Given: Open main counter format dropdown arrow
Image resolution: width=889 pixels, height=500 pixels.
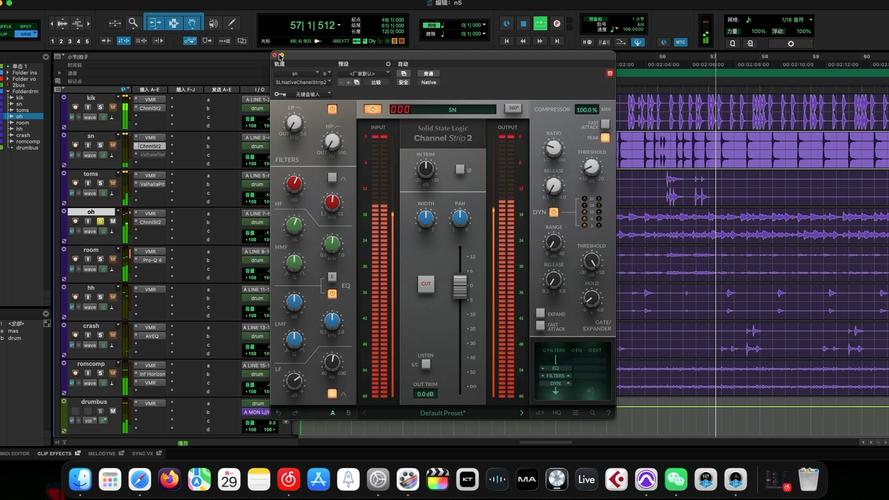Looking at the screenshot, I should click(339, 25).
